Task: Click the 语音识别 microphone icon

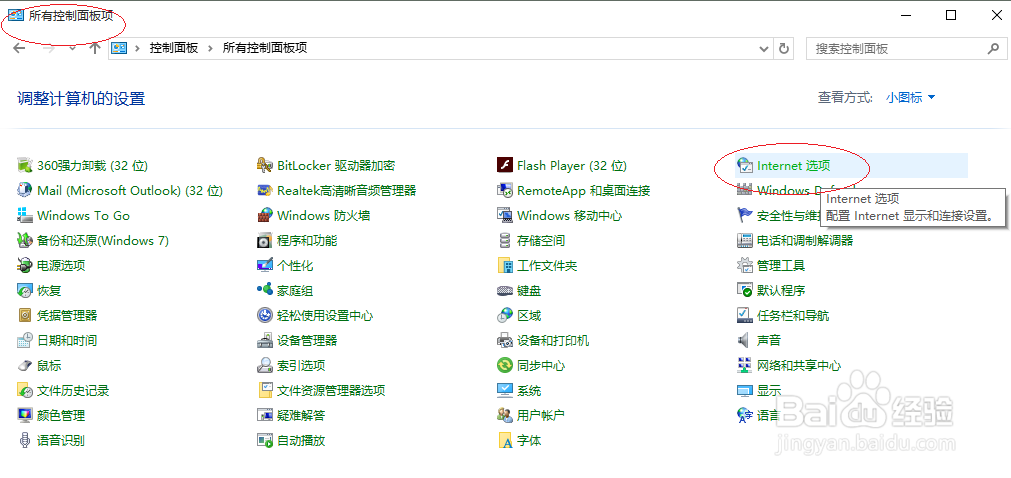Action: [x=25, y=440]
